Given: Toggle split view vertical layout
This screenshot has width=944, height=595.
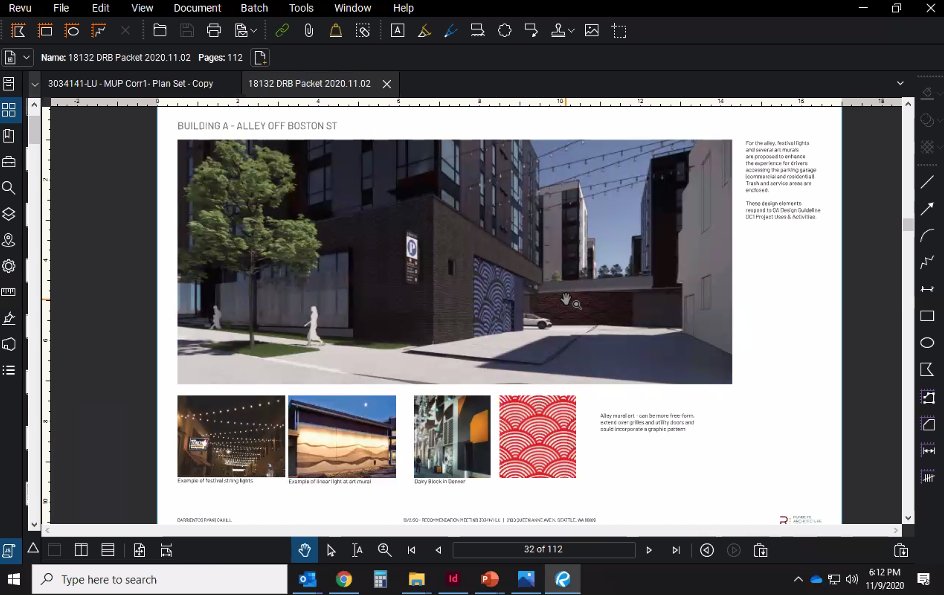Looking at the screenshot, I should 81,549.
